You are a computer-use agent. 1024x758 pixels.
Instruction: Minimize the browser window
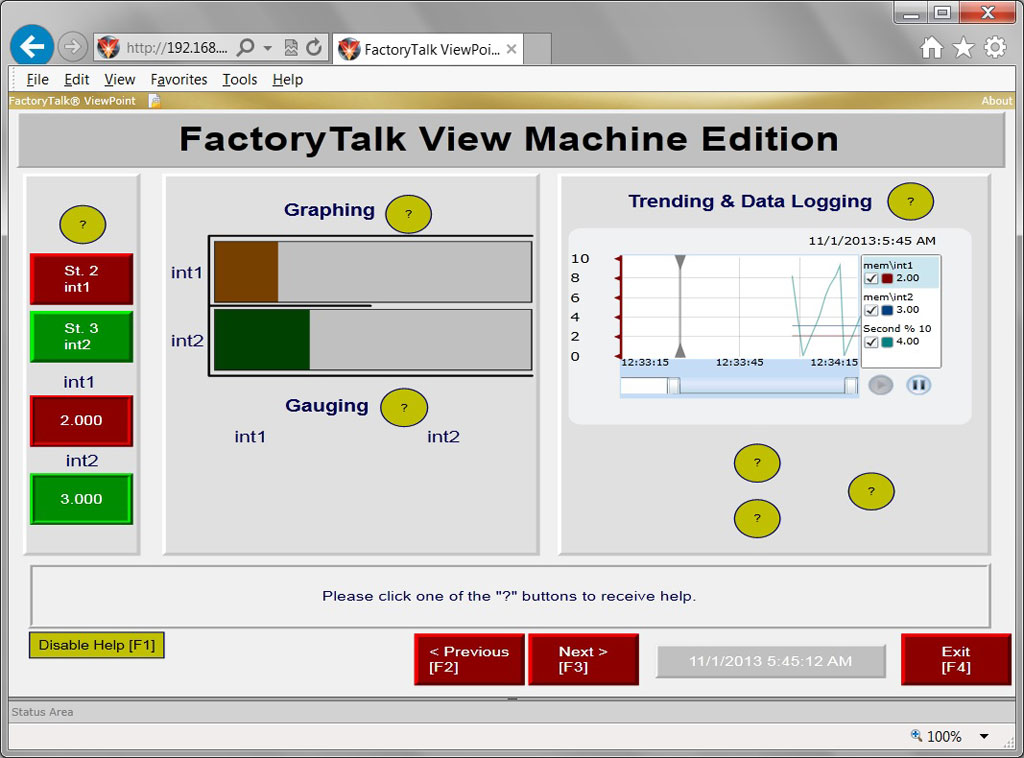(x=911, y=12)
